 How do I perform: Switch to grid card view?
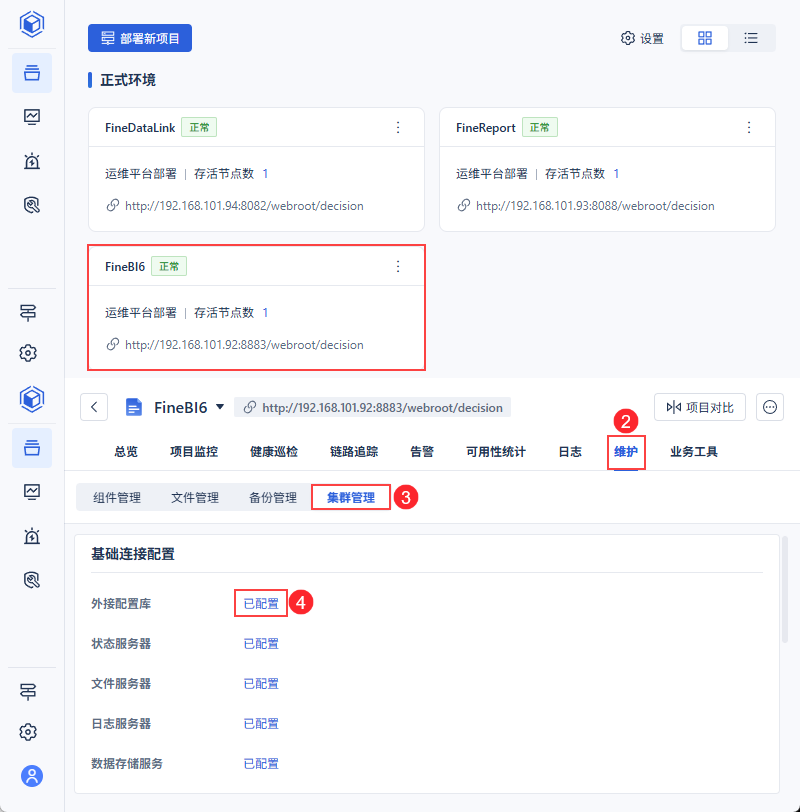coord(705,38)
